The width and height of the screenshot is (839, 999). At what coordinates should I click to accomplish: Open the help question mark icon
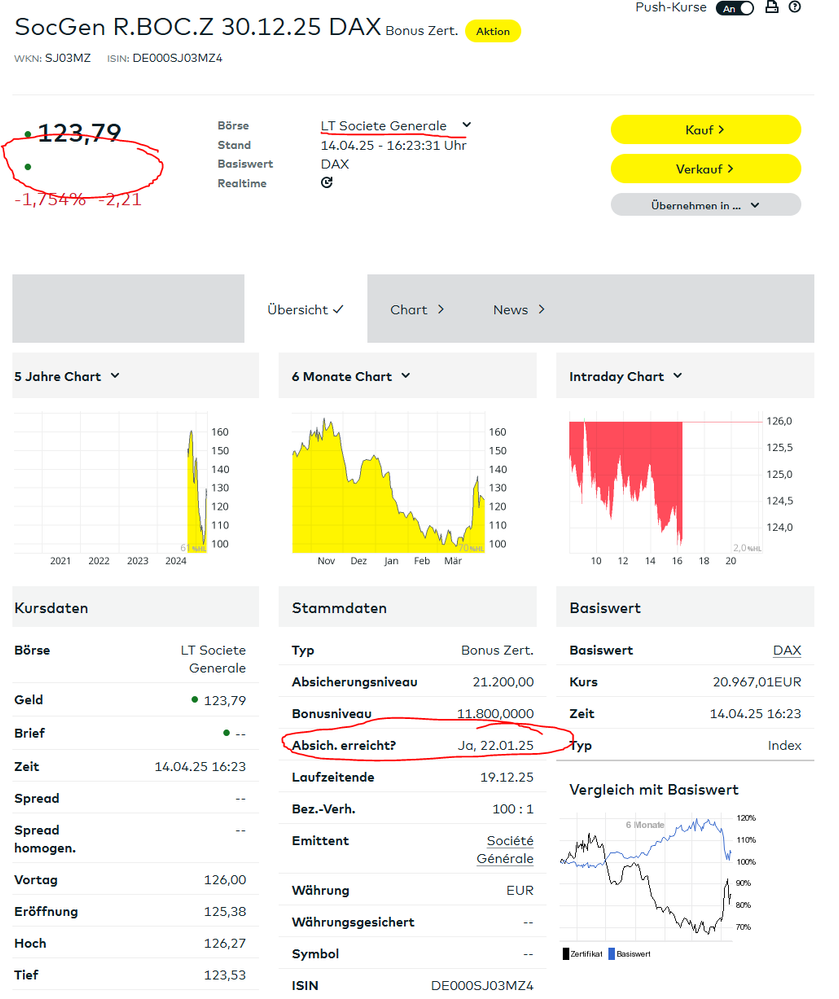[794, 7]
